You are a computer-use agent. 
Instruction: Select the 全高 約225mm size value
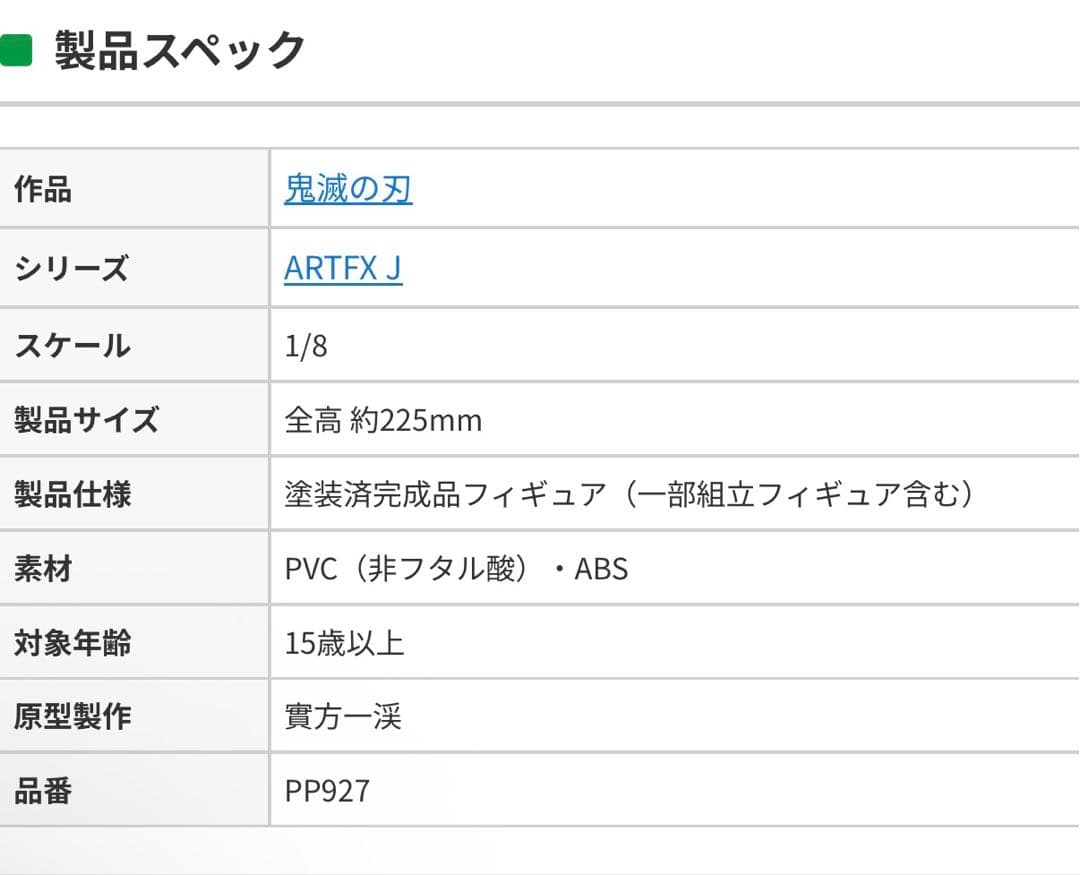pos(383,421)
